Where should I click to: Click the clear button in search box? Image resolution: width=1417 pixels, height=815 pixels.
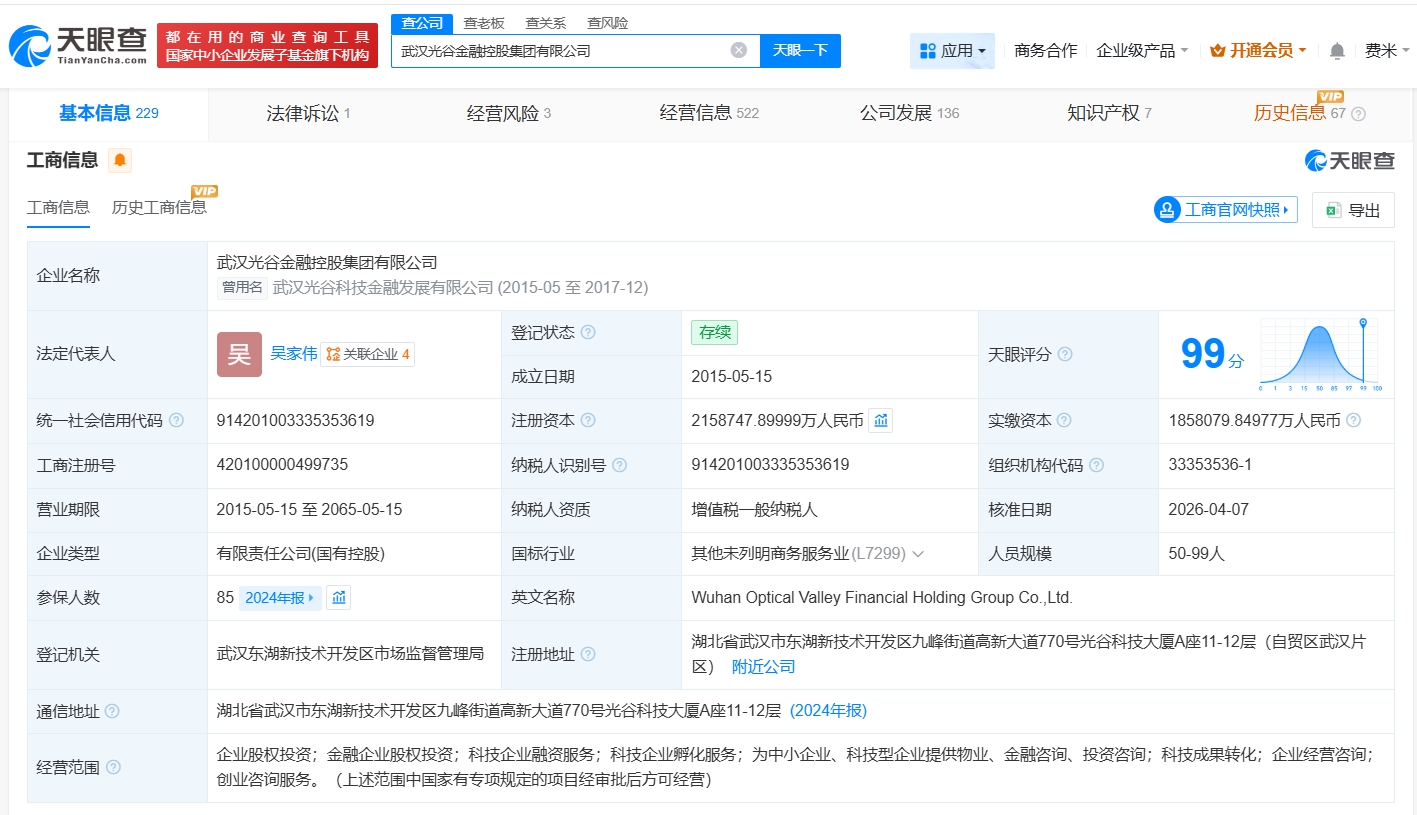pos(738,50)
